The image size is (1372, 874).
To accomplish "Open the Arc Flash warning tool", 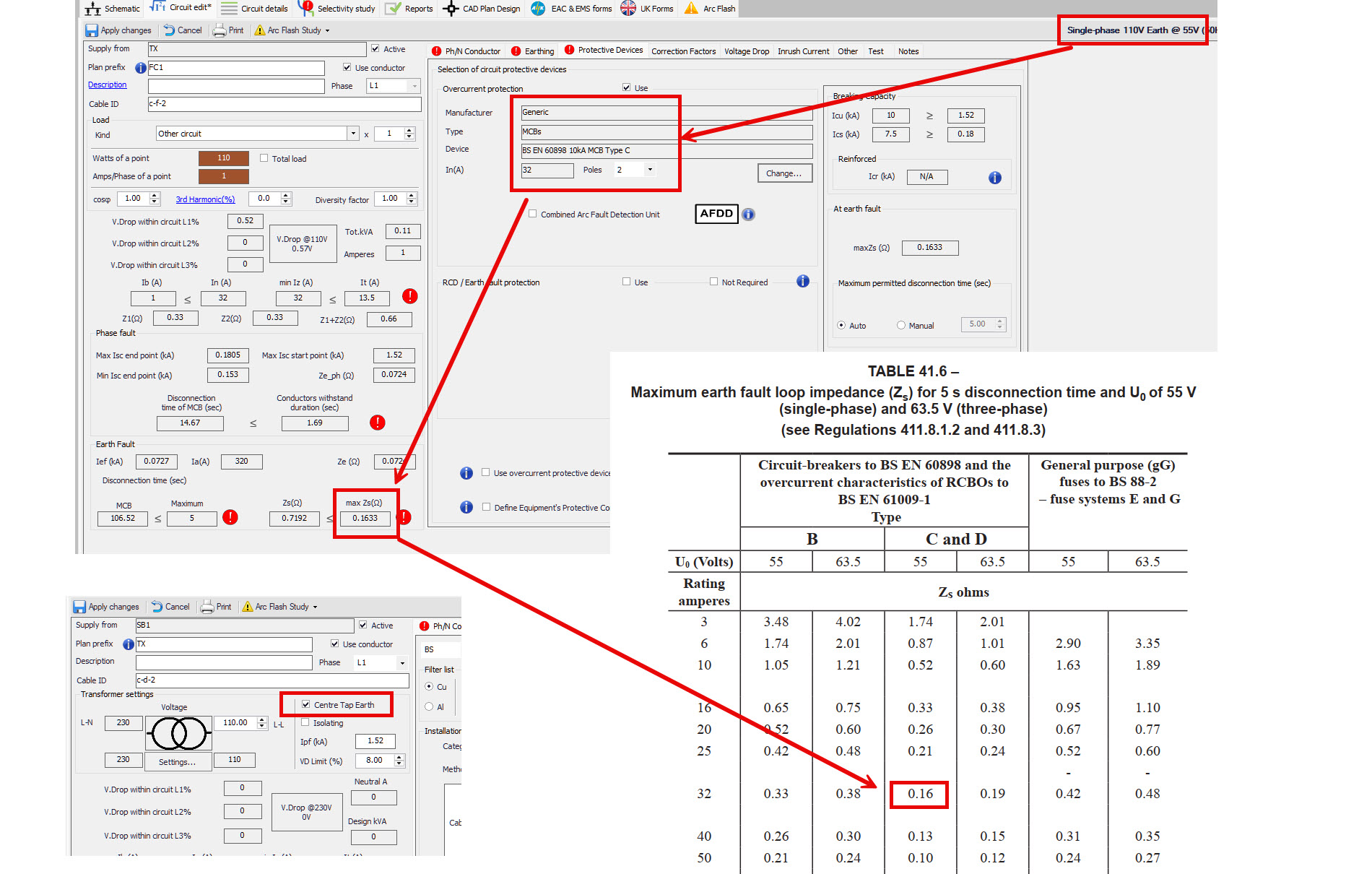I will tap(691, 9).
